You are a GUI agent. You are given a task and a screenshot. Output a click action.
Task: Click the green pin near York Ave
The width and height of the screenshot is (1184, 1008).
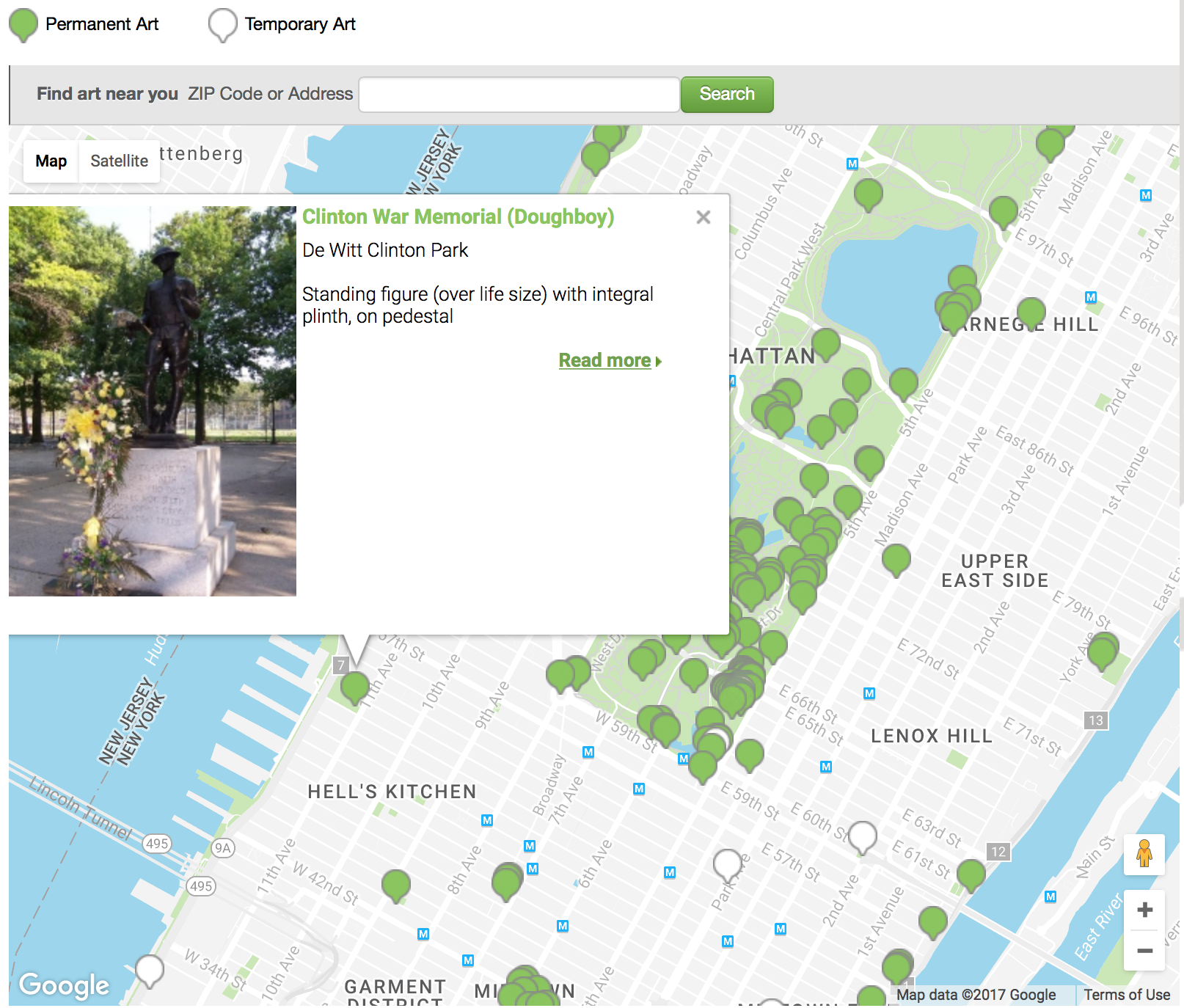tap(1102, 651)
